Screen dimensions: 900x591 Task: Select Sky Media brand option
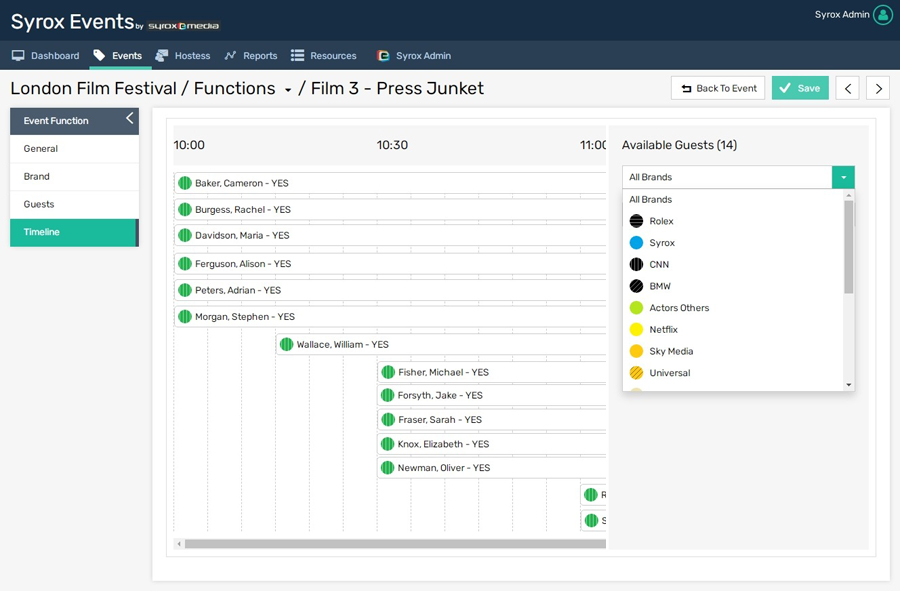pyautogui.click(x=734, y=351)
